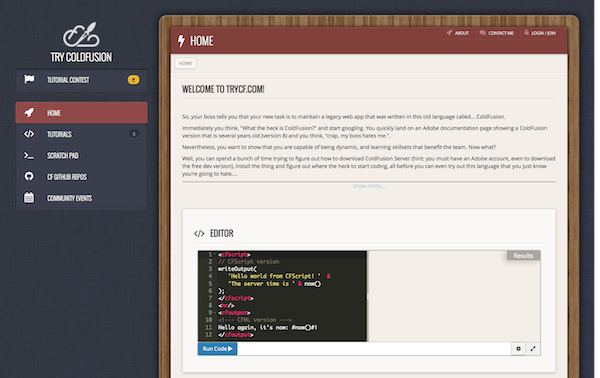Image resolution: width=600 pixels, height=378 pixels.
Task: Click the Editor heading text
Action: 222,233
